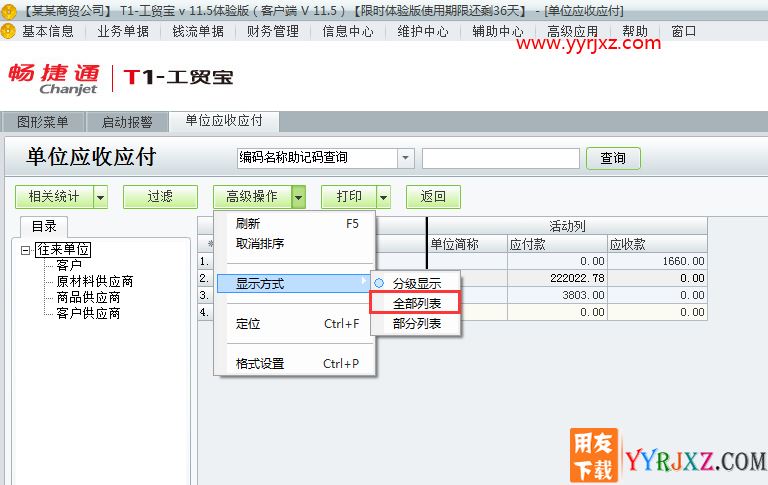The image size is (768, 485).
Task: Select 客户供应商 in the tree
Action: pos(88,314)
